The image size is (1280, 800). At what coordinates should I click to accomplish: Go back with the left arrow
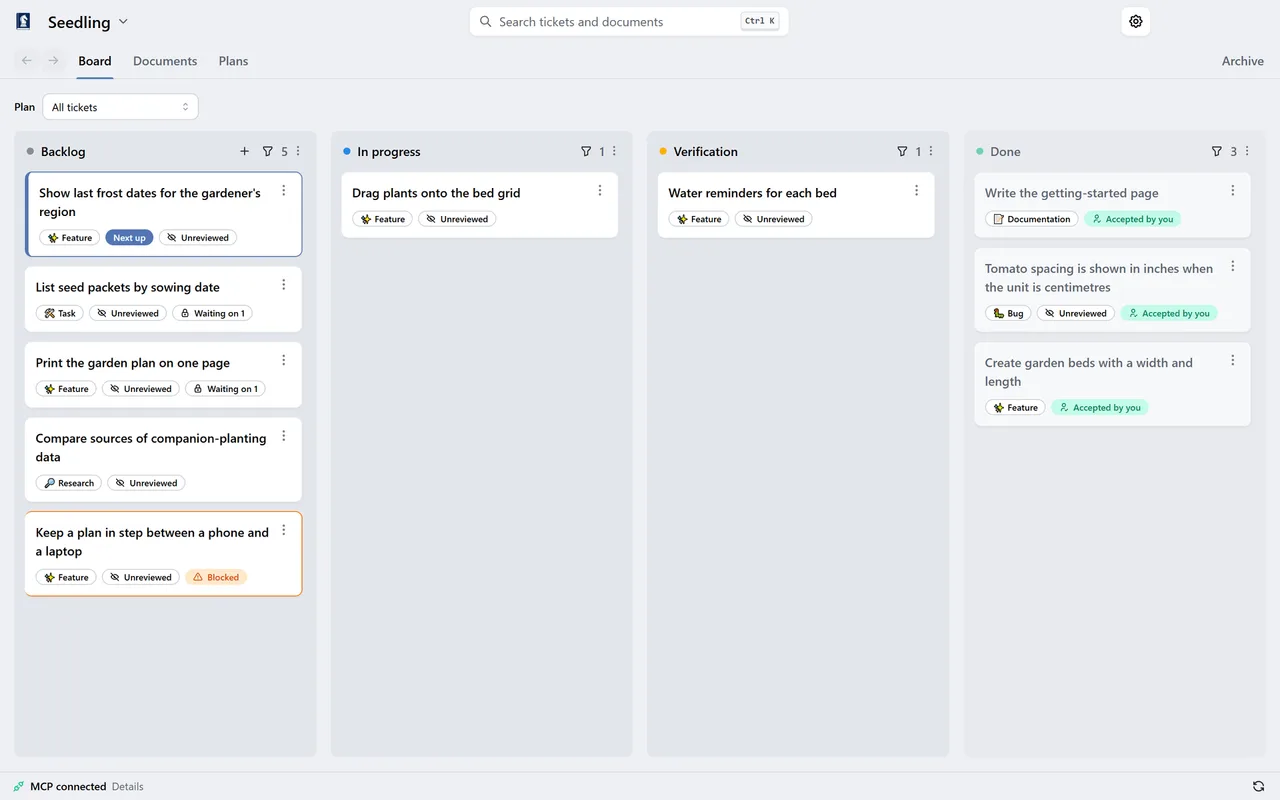pyautogui.click(x=27, y=61)
